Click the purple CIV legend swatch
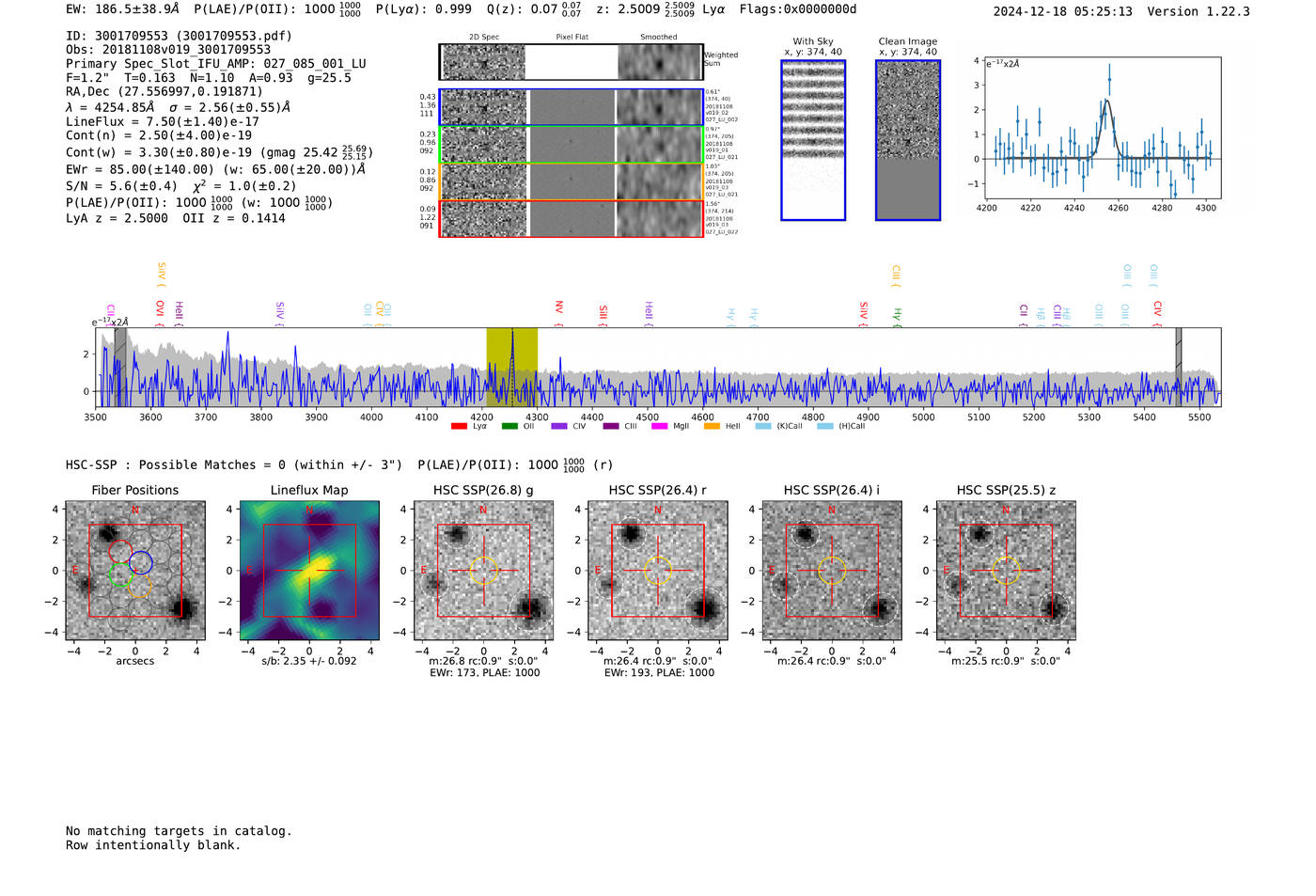1316x896 pixels. pyautogui.click(x=559, y=427)
